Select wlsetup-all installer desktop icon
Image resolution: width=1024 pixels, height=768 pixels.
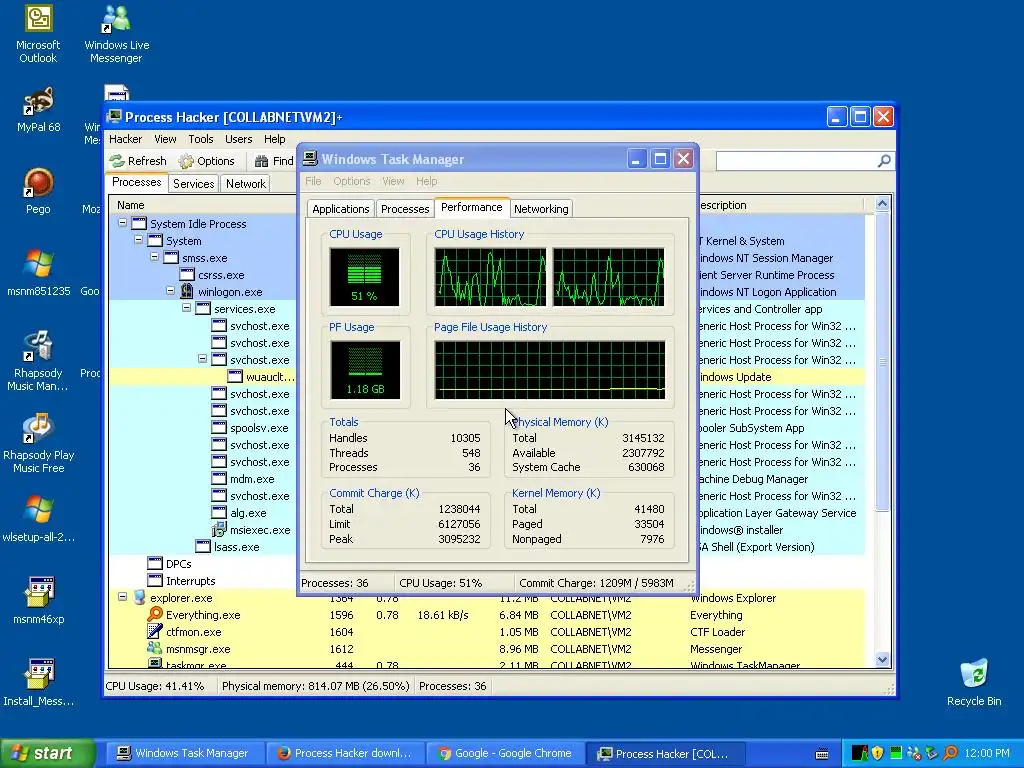38,519
